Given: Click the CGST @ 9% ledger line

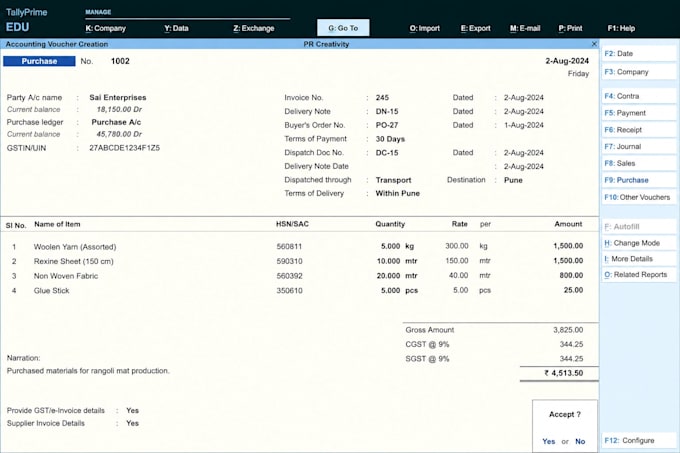Looking at the screenshot, I should [x=494, y=345].
